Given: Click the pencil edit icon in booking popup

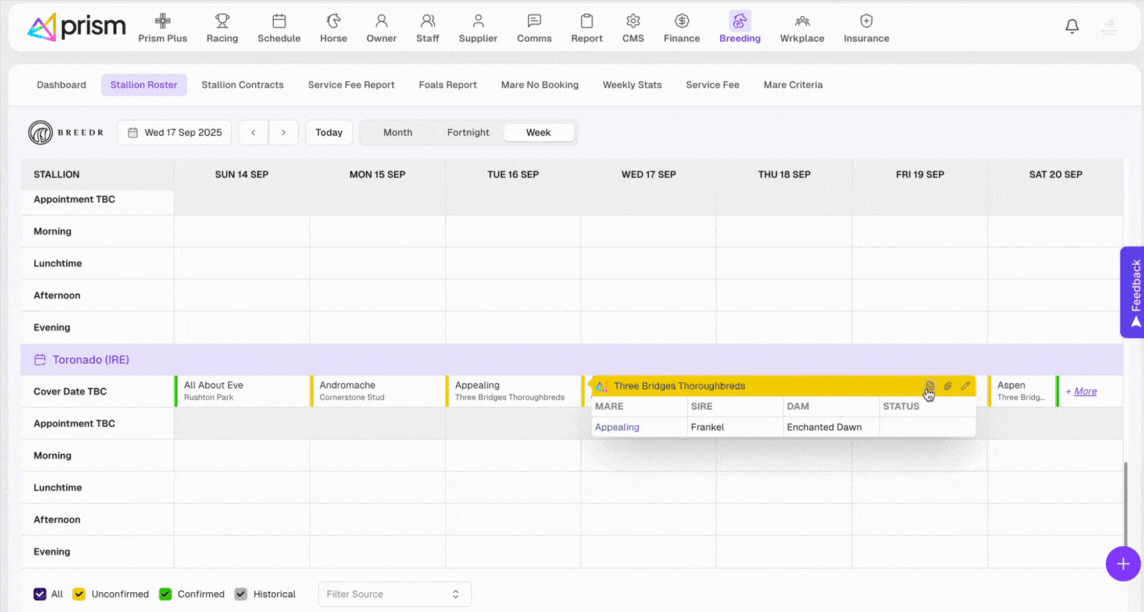Looking at the screenshot, I should point(965,386).
